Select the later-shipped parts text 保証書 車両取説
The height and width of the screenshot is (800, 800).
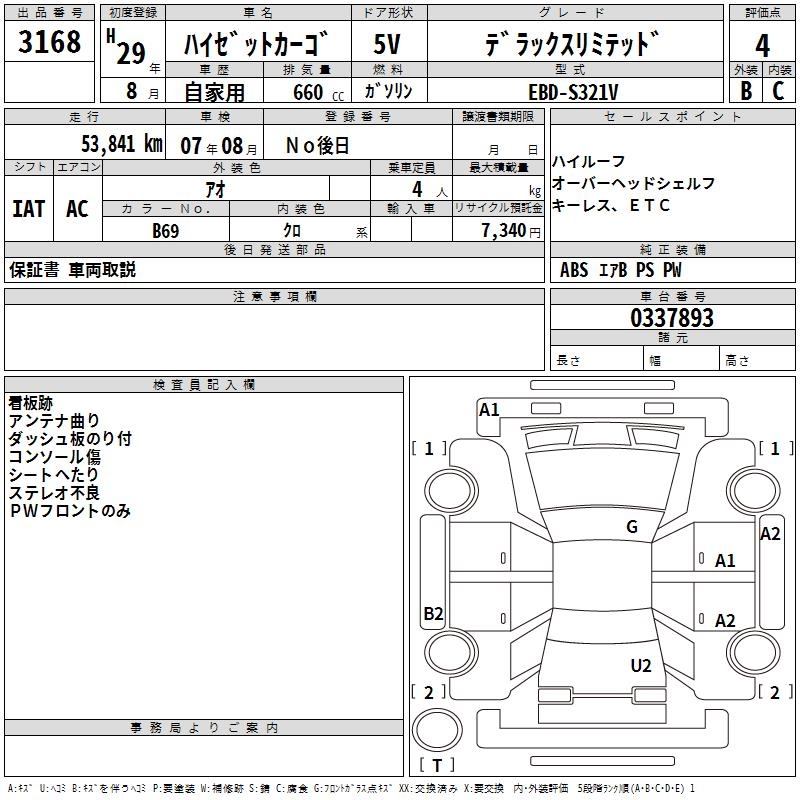(x=72, y=270)
